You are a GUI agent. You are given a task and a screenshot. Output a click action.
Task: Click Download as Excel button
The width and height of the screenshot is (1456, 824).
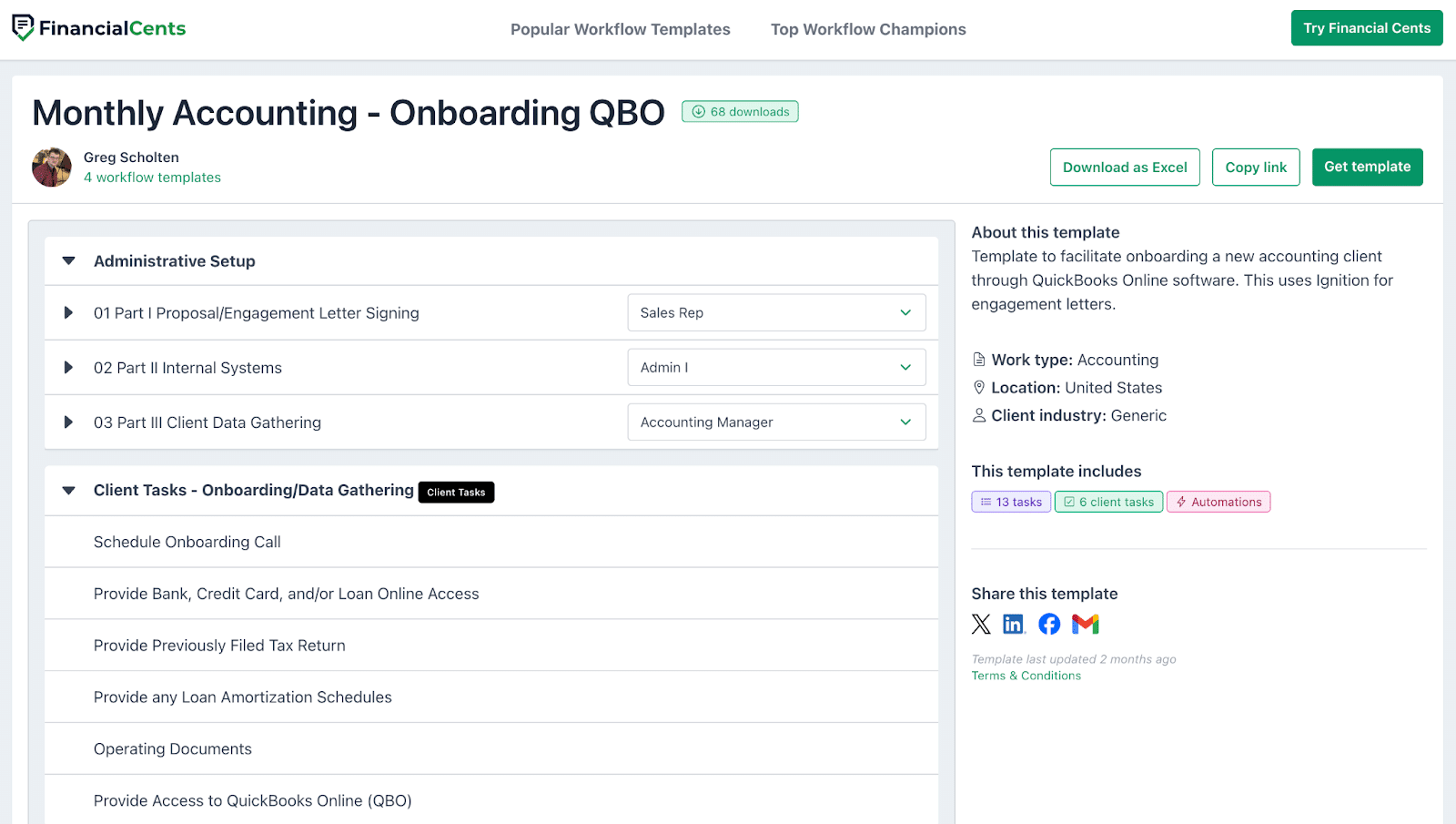(1125, 168)
